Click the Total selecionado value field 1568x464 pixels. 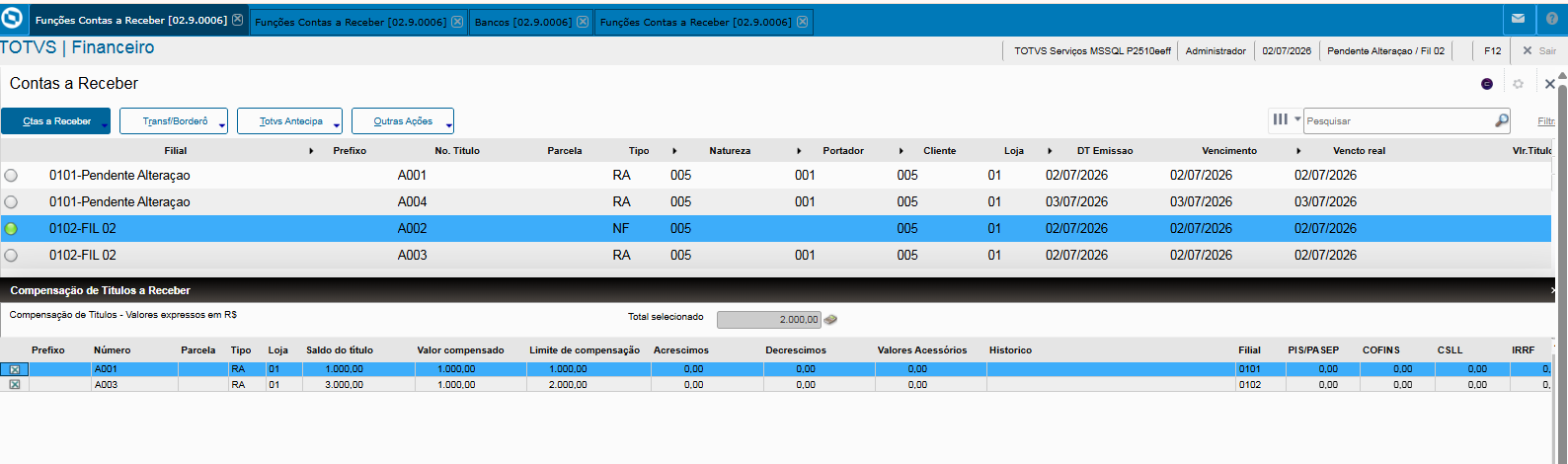point(769,320)
